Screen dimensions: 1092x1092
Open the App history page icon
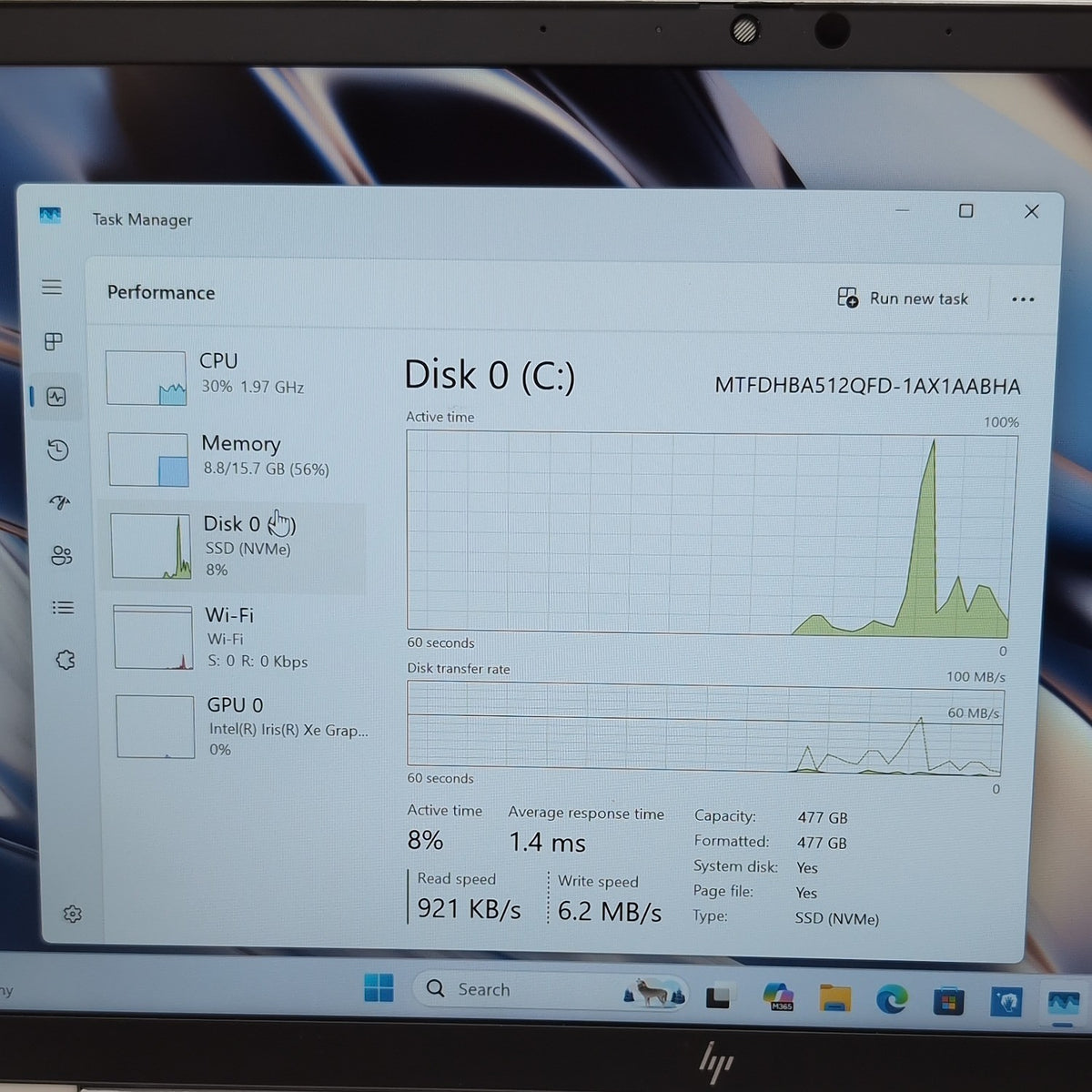click(x=58, y=450)
